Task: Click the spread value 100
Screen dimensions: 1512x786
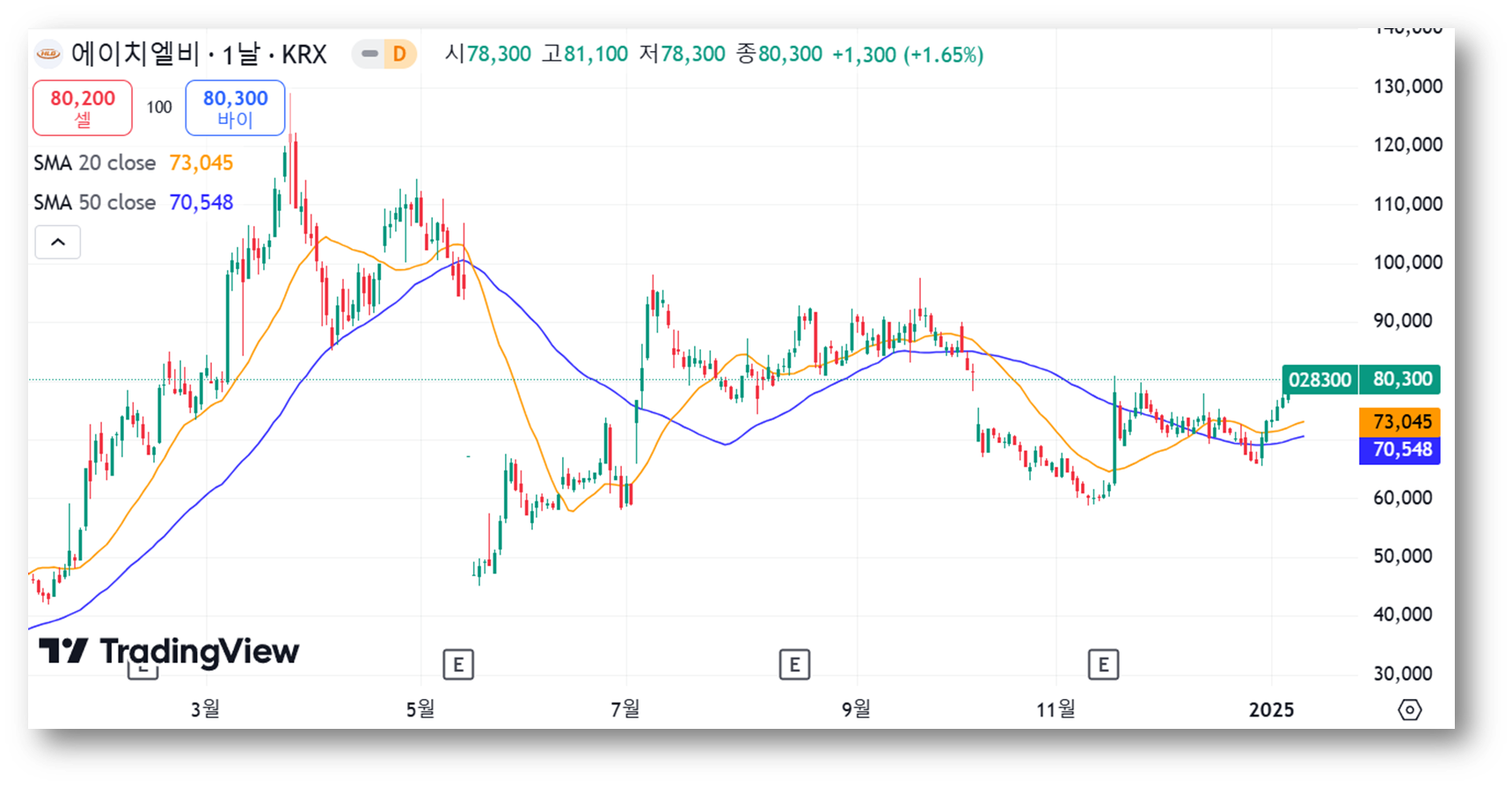Action: [159, 107]
